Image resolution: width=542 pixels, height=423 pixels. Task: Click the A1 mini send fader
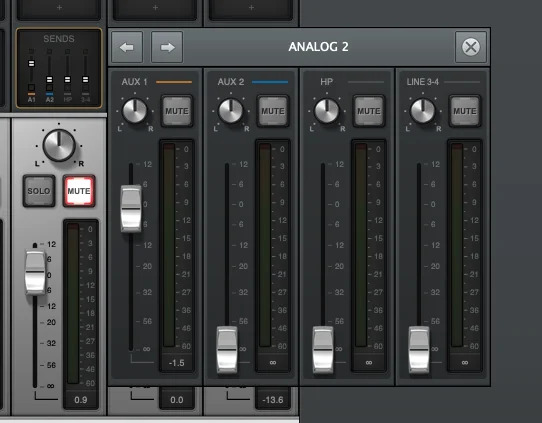click(31, 64)
